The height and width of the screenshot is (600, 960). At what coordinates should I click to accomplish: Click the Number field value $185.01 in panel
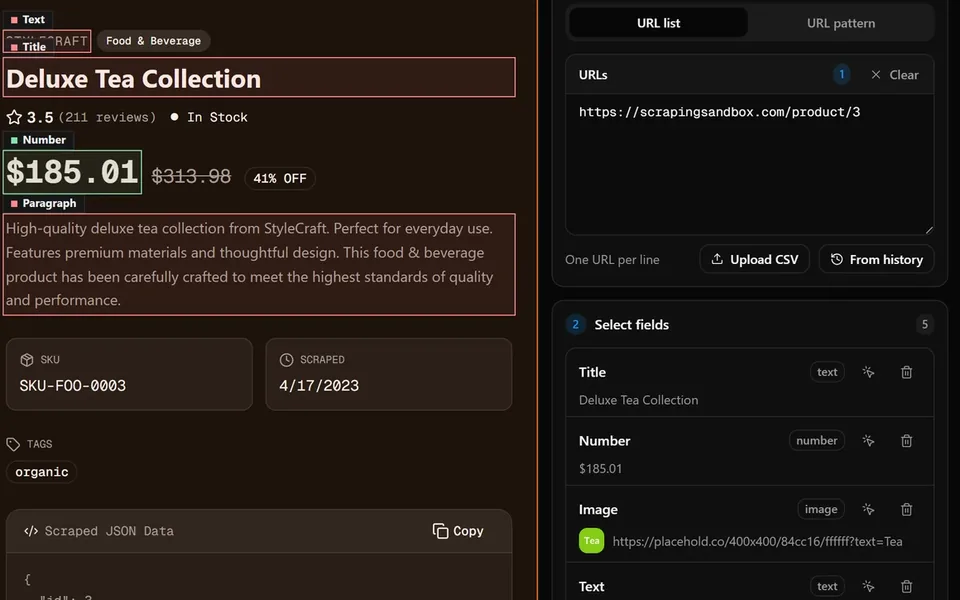coord(600,468)
